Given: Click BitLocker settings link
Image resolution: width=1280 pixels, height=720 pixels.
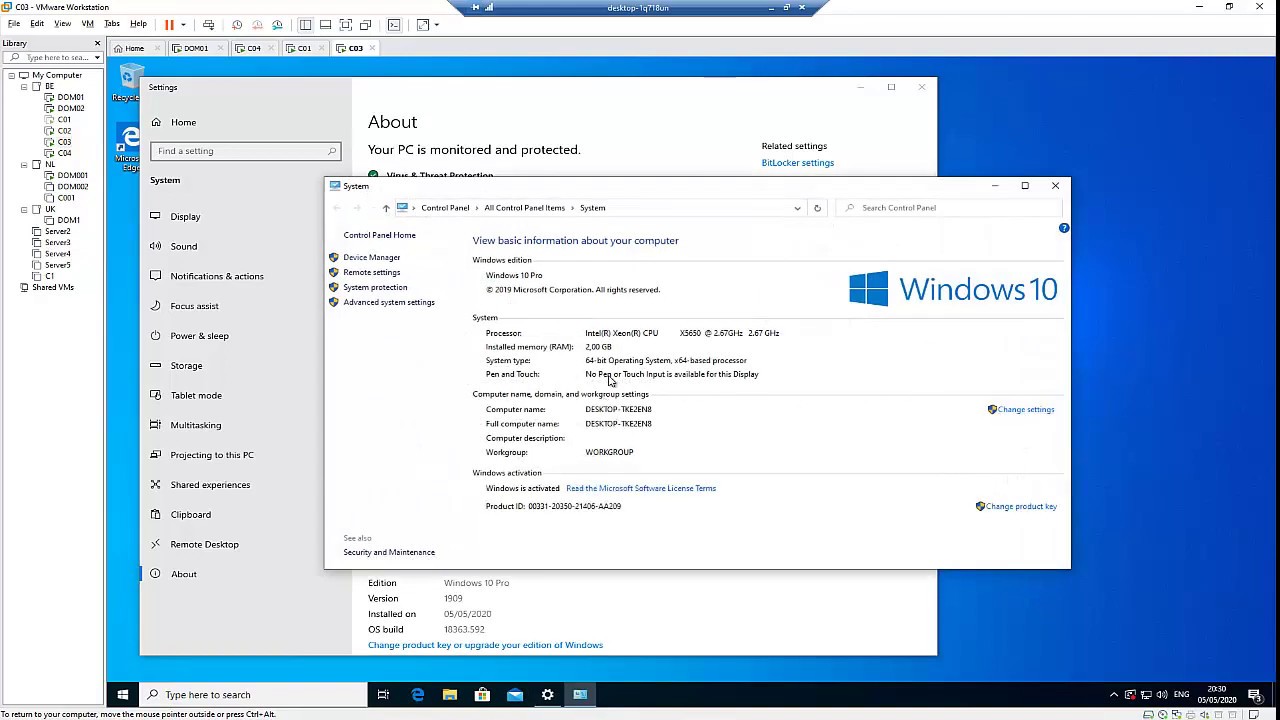Looking at the screenshot, I should 797,163.
